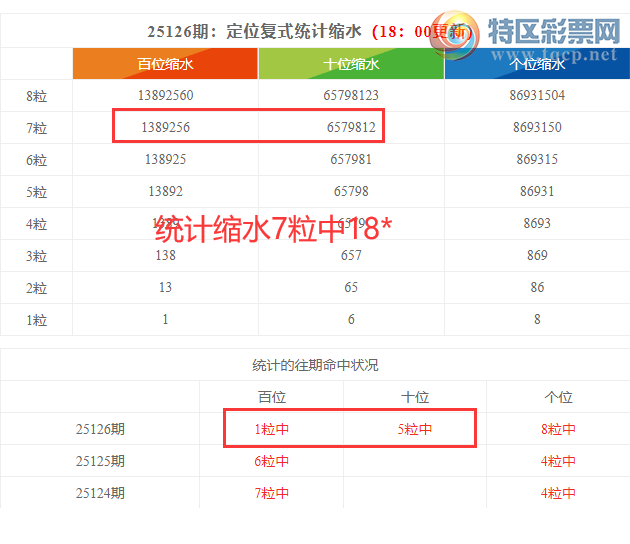Click cell value 13892 in 5粒 row
The image size is (630, 544).
click(166, 191)
